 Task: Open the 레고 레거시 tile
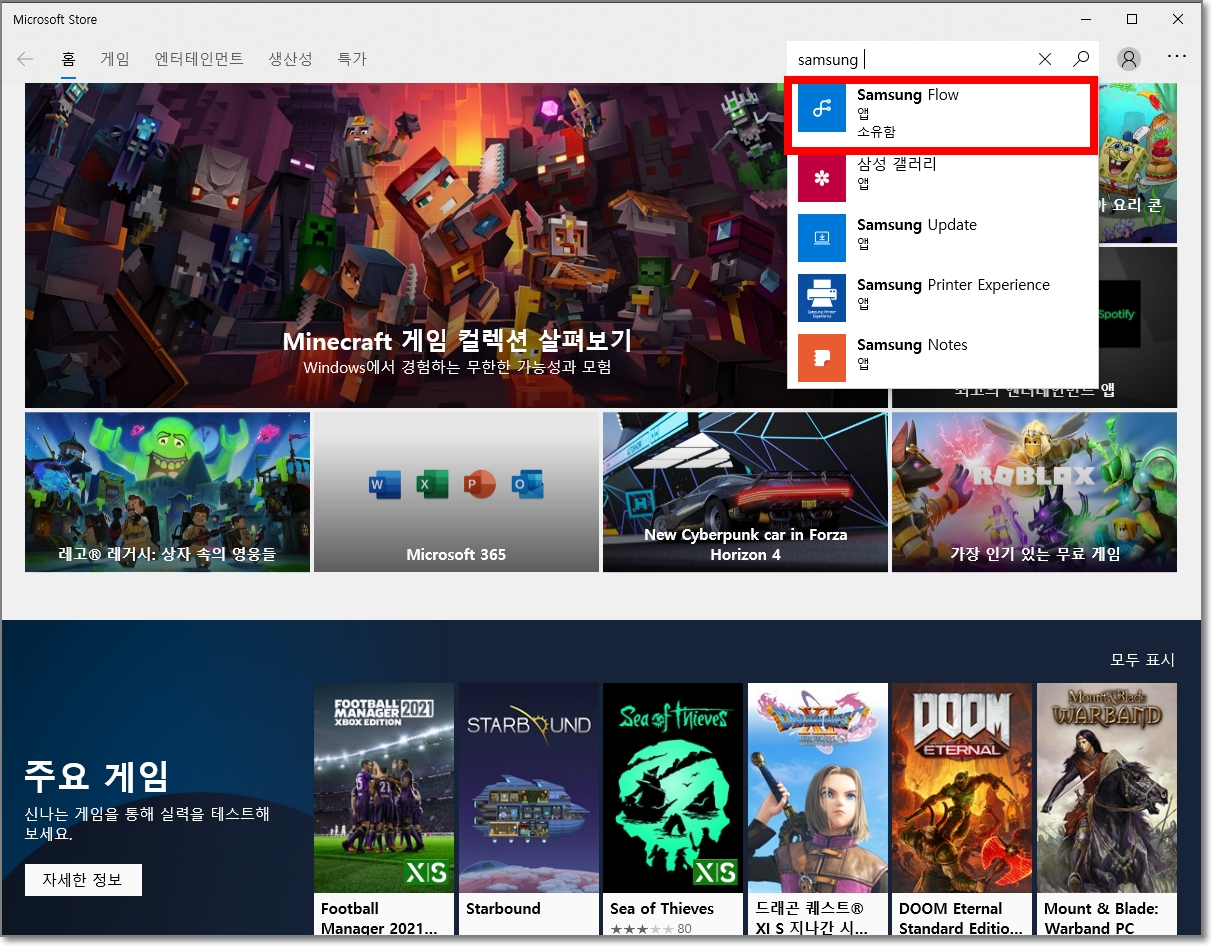(x=167, y=492)
